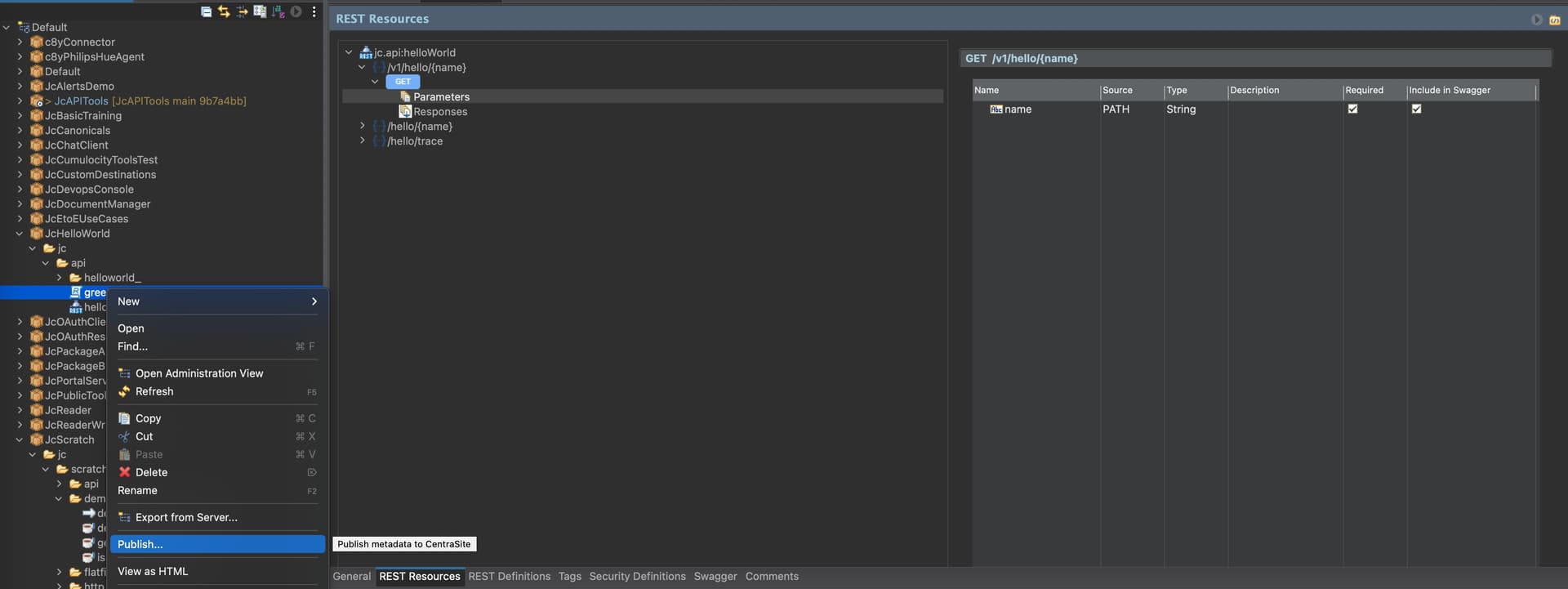Click the name parameter's Abc string icon
This screenshot has width=1568, height=589.
pyautogui.click(x=996, y=109)
